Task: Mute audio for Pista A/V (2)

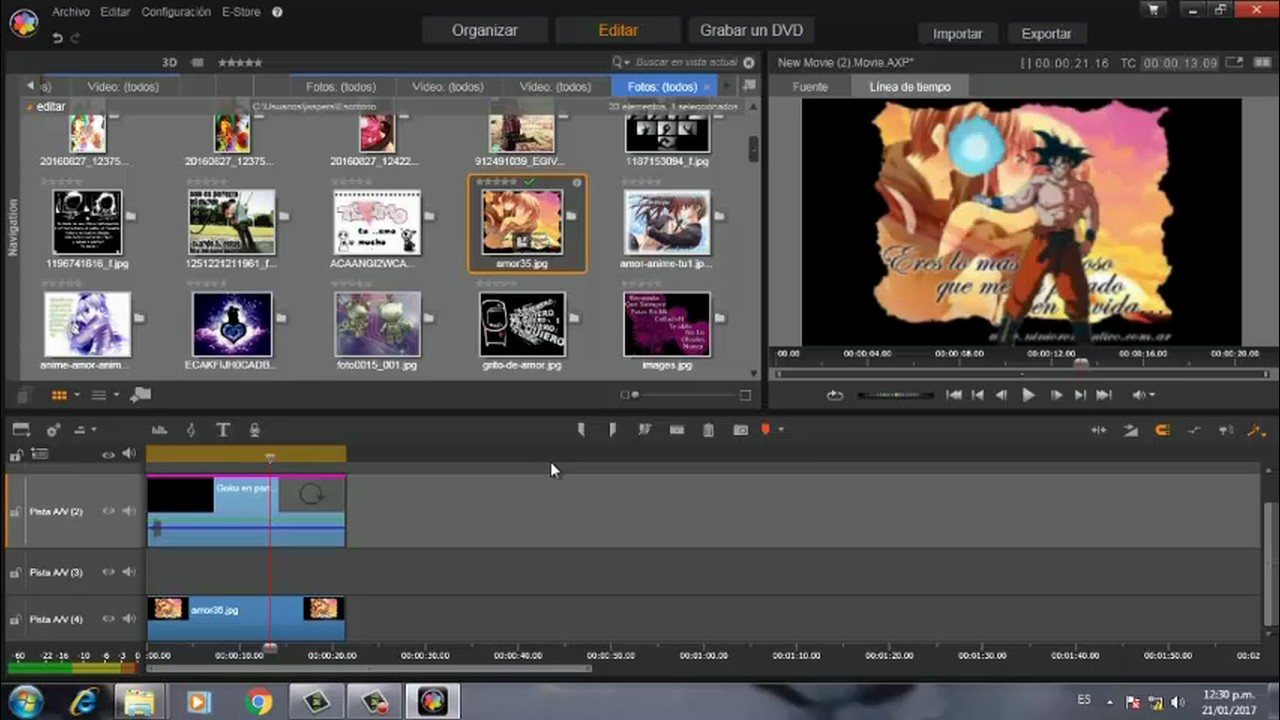Action: click(x=129, y=511)
